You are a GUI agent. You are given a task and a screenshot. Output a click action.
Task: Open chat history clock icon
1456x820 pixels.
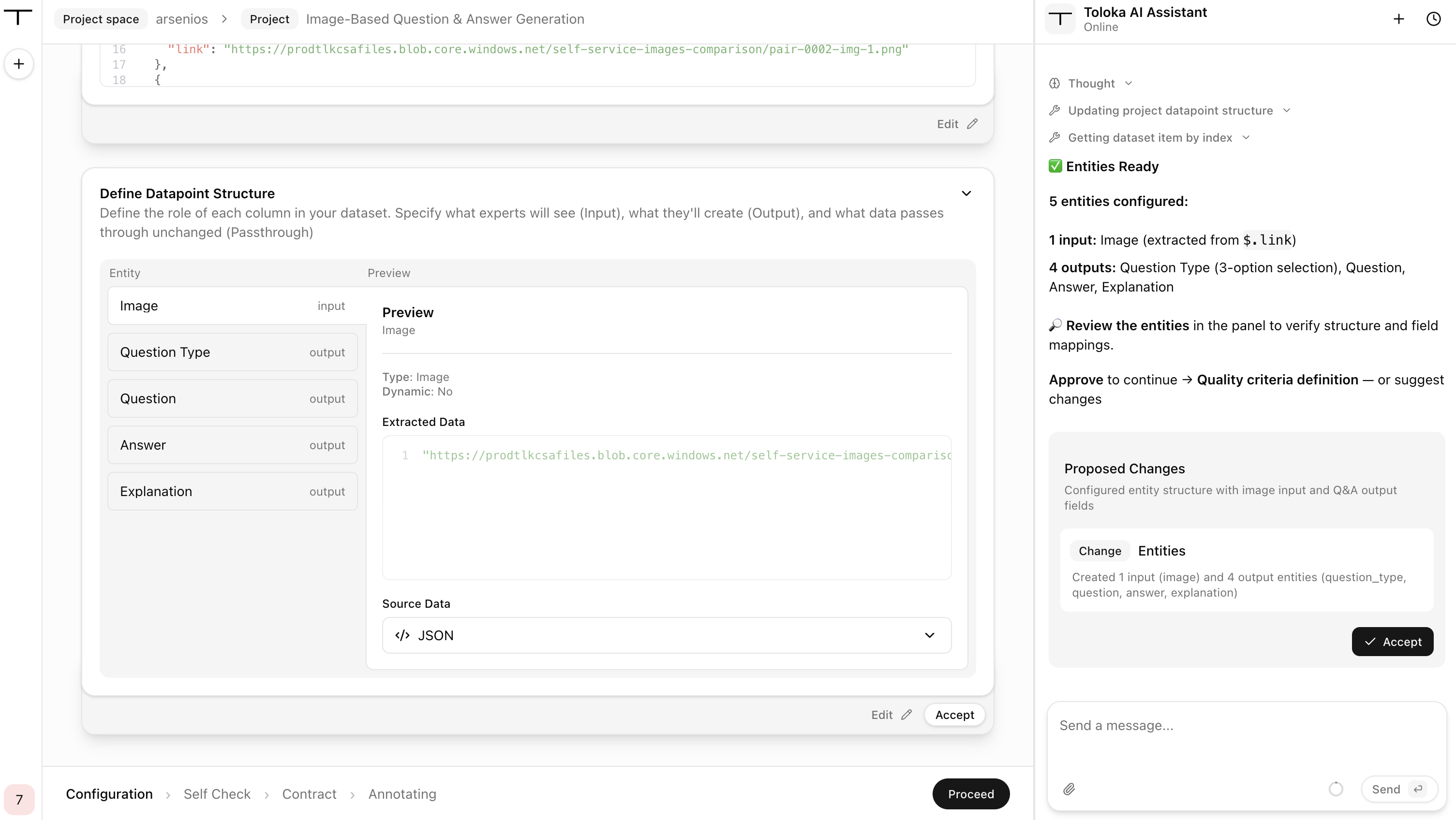tap(1433, 19)
